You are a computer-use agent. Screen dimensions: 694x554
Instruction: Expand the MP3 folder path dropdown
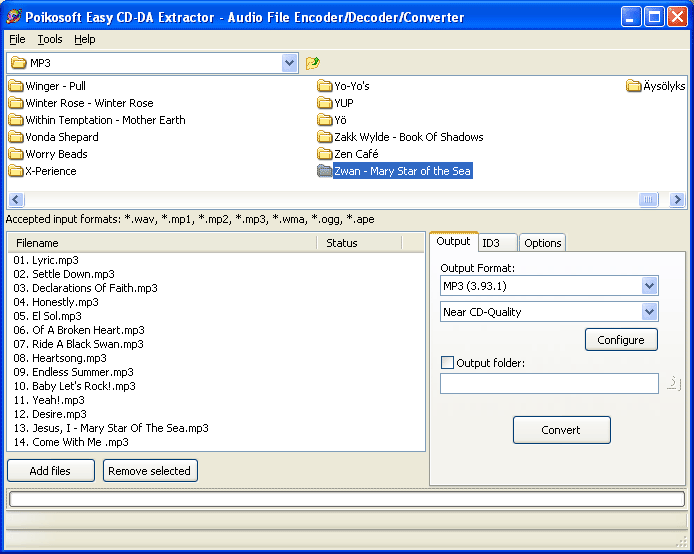[290, 63]
